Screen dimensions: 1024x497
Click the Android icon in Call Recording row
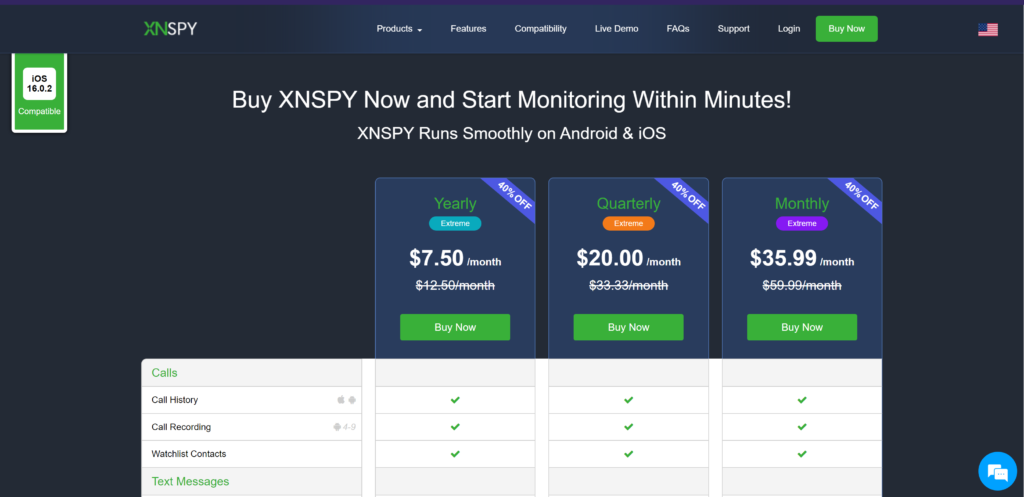coord(337,427)
